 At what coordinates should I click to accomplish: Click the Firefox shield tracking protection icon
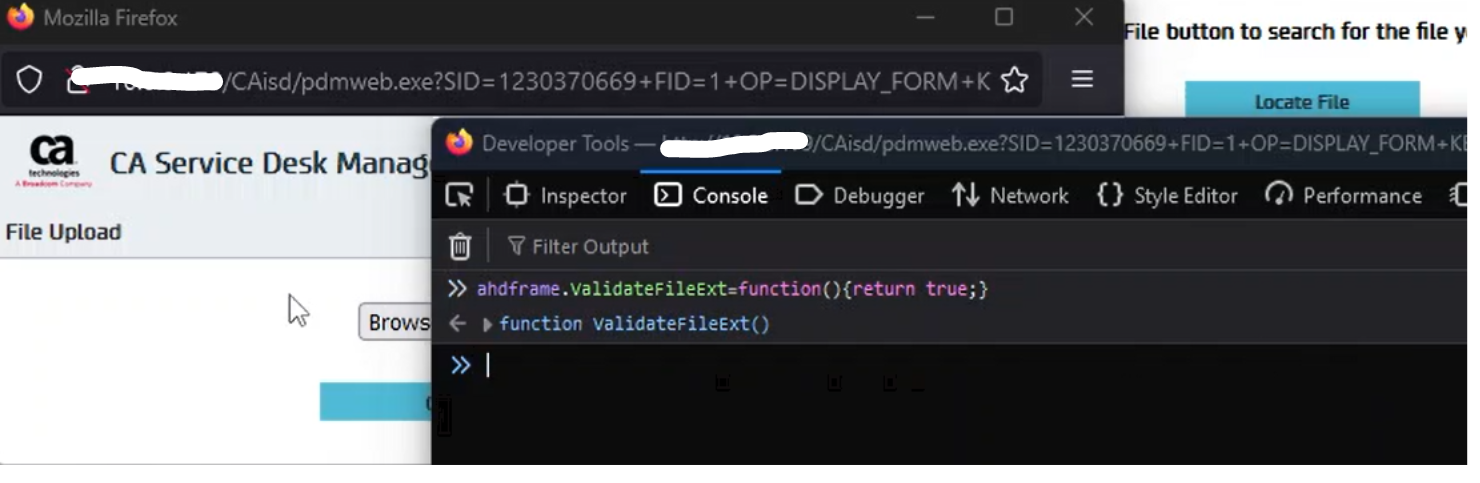(29, 80)
